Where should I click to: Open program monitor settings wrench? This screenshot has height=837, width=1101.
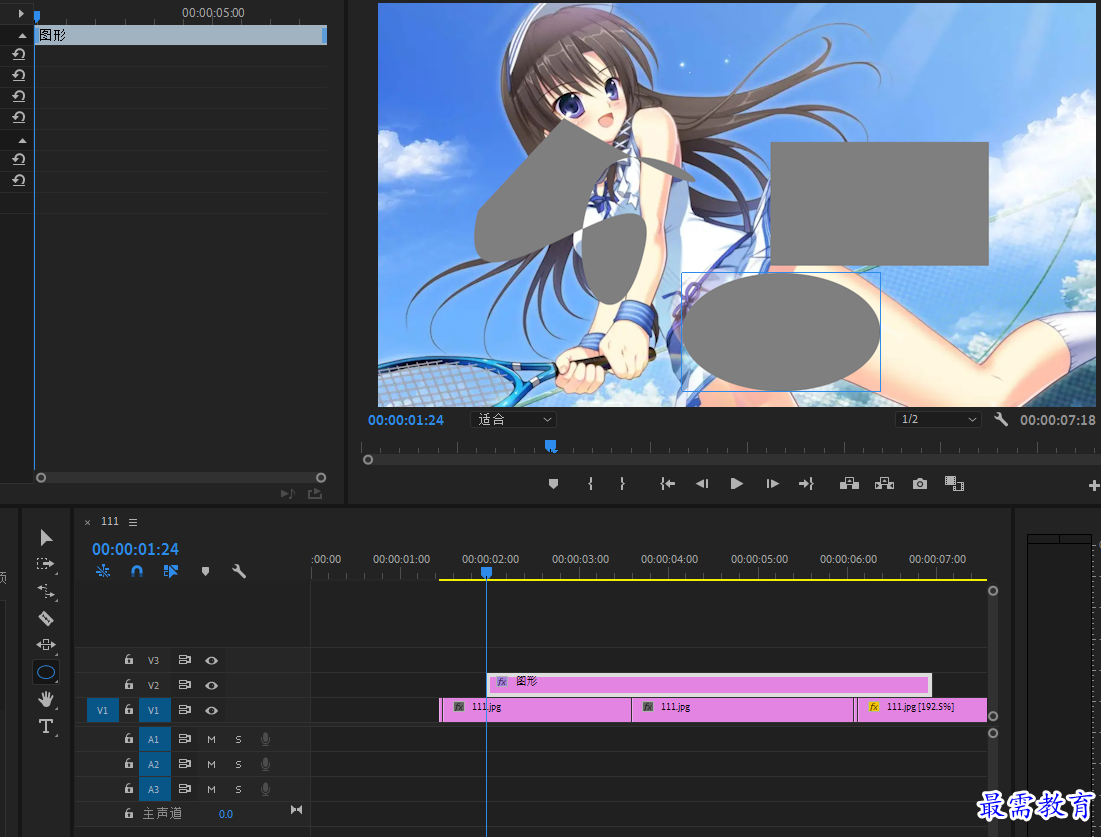coord(1001,420)
